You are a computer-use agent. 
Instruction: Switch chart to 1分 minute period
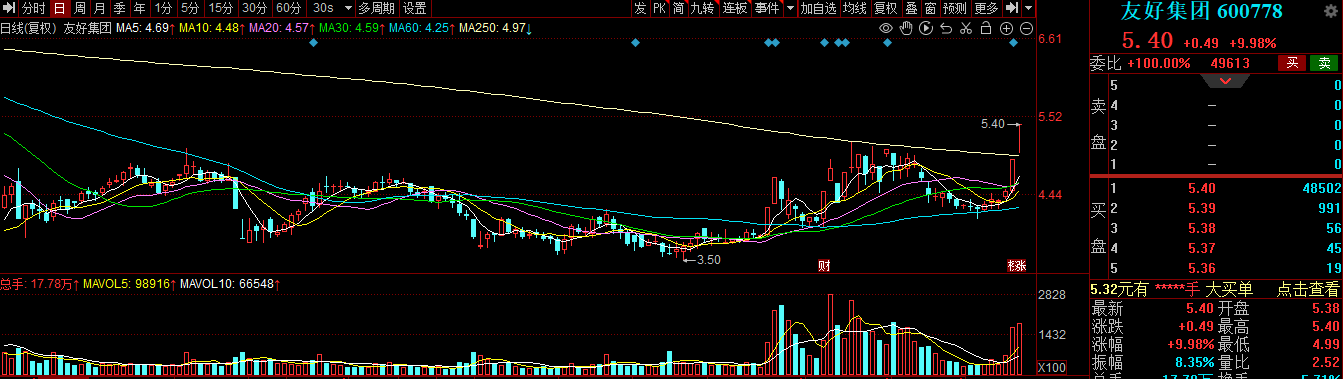[163, 8]
